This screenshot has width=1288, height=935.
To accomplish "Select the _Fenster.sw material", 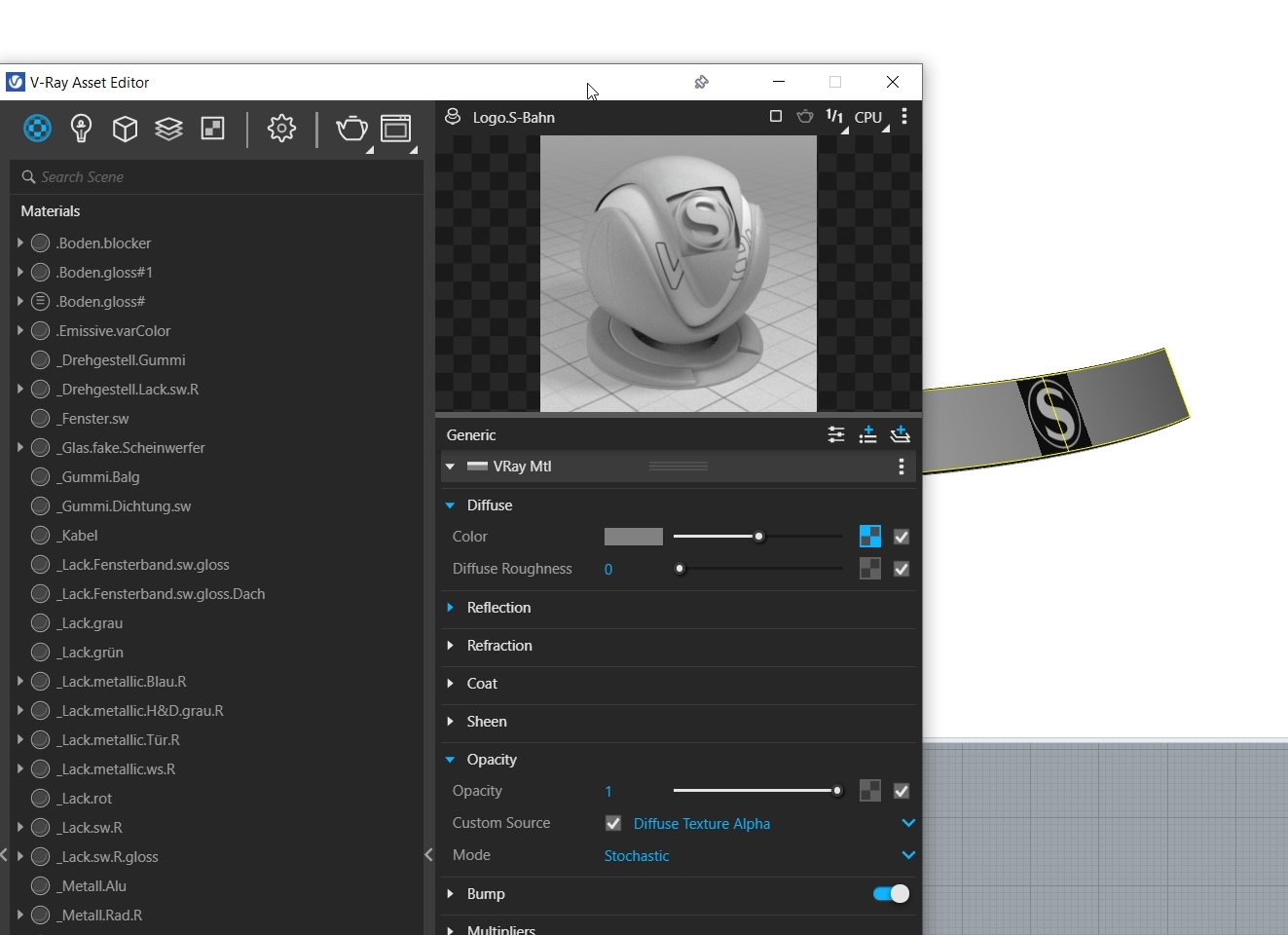I will coord(92,418).
